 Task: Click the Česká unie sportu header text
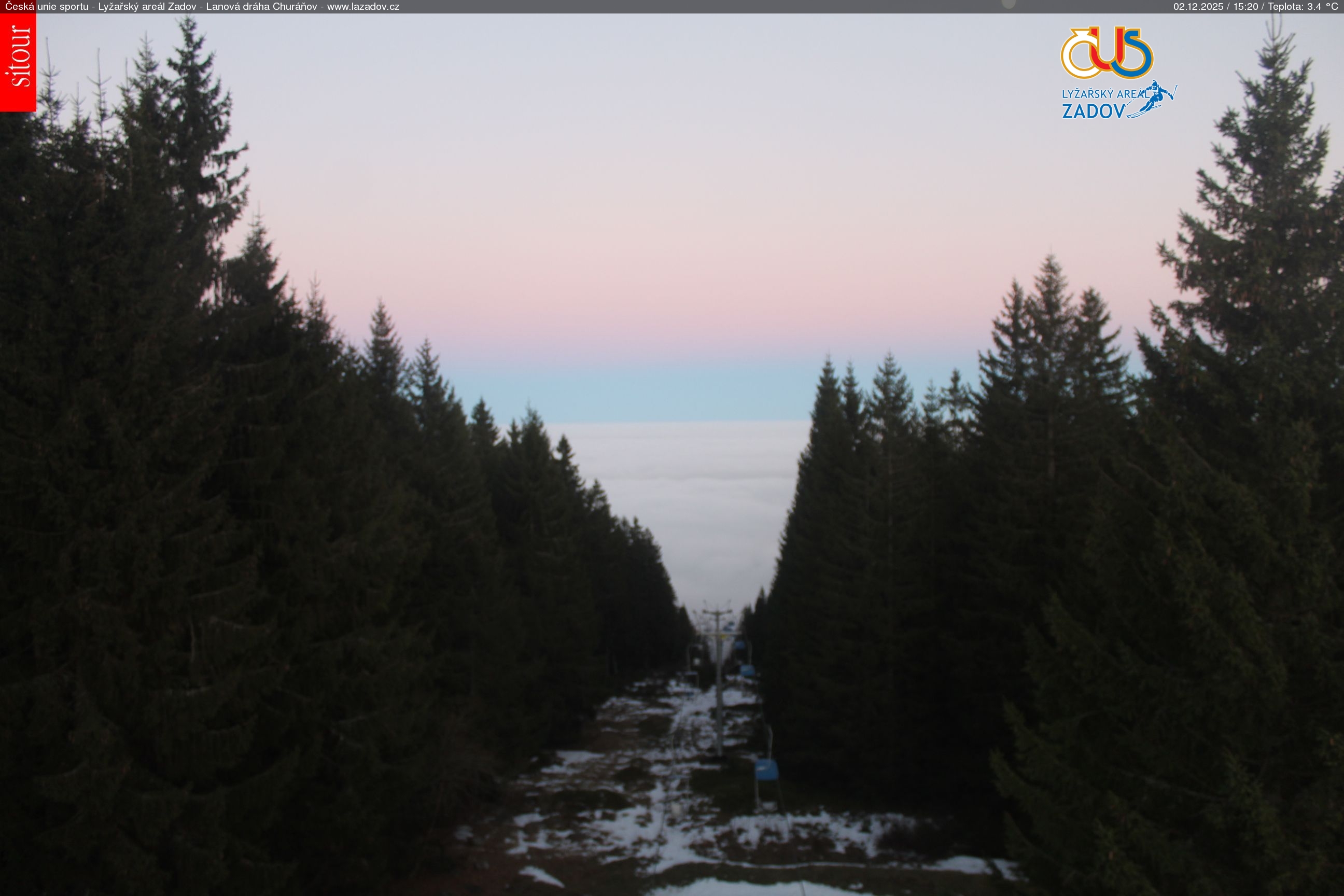pos(47,6)
